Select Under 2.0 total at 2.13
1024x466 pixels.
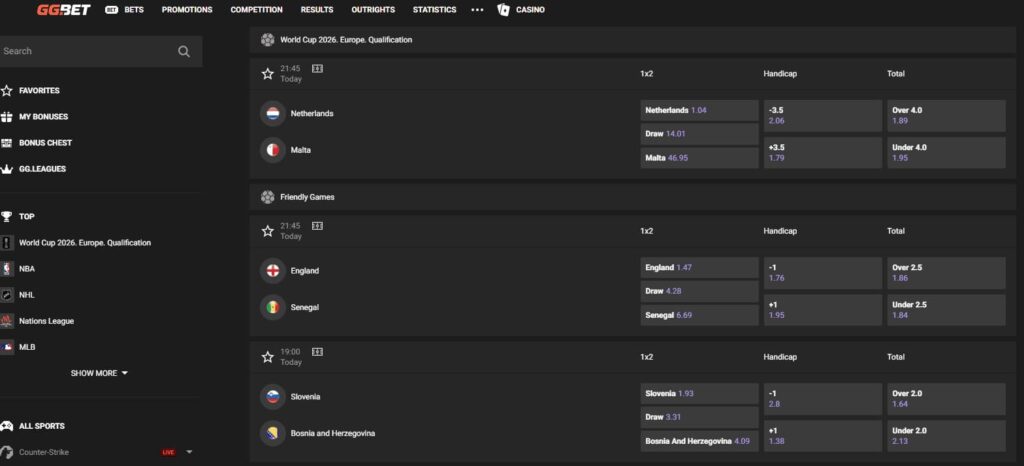(x=946, y=436)
